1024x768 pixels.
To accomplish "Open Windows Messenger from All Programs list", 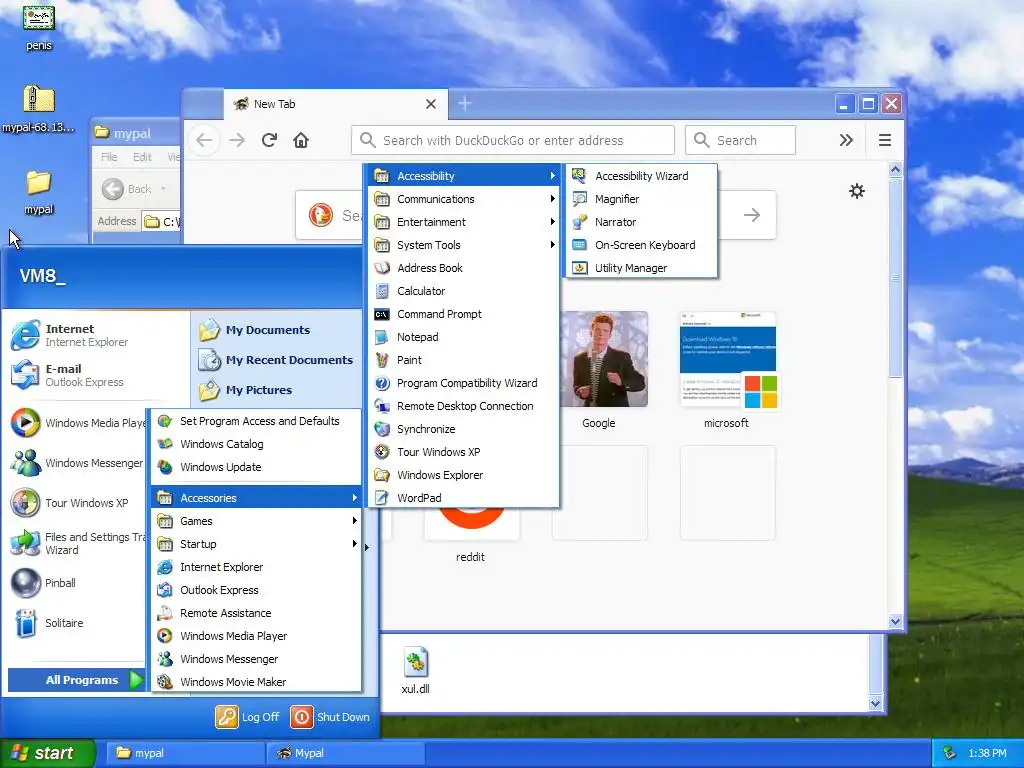I will [257, 659].
